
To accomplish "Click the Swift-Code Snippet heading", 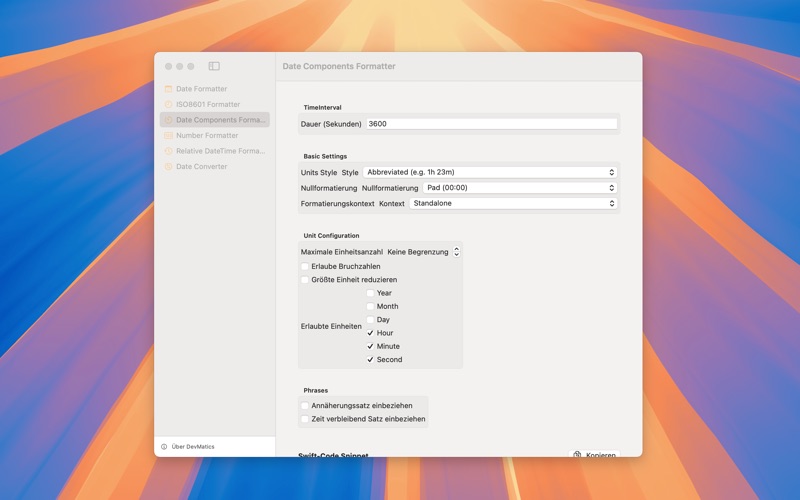I will (x=333, y=455).
